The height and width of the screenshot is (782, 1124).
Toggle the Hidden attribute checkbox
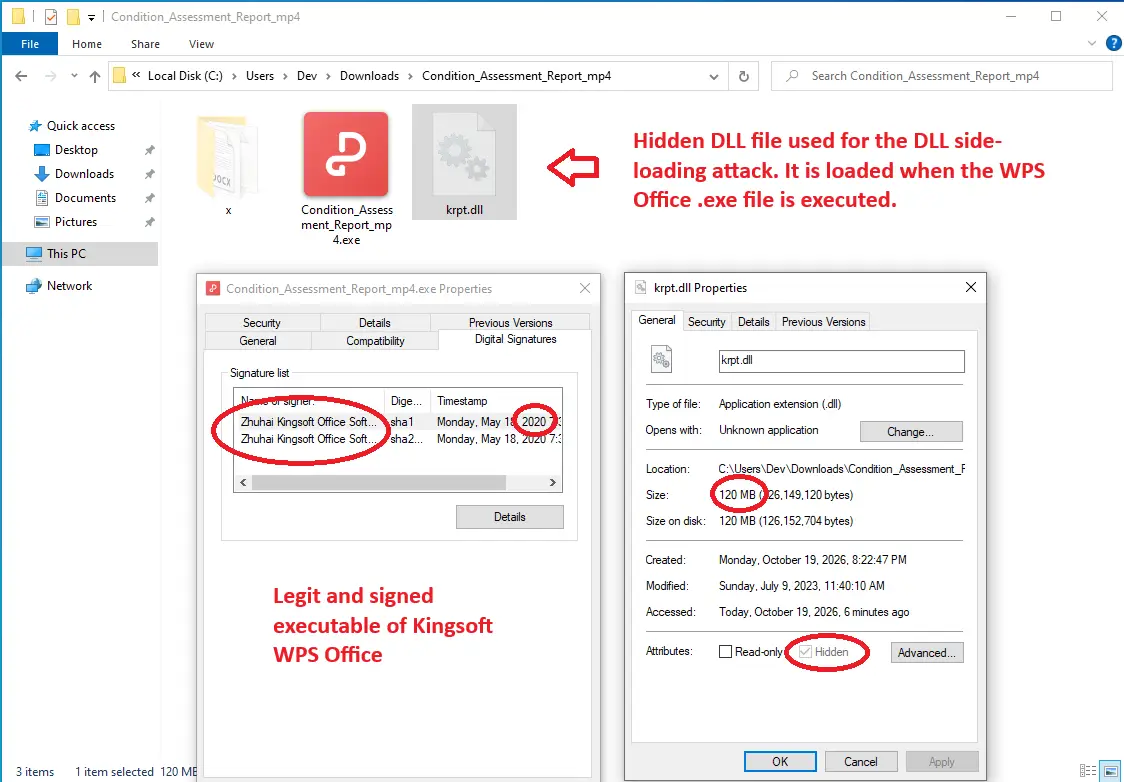tap(805, 652)
